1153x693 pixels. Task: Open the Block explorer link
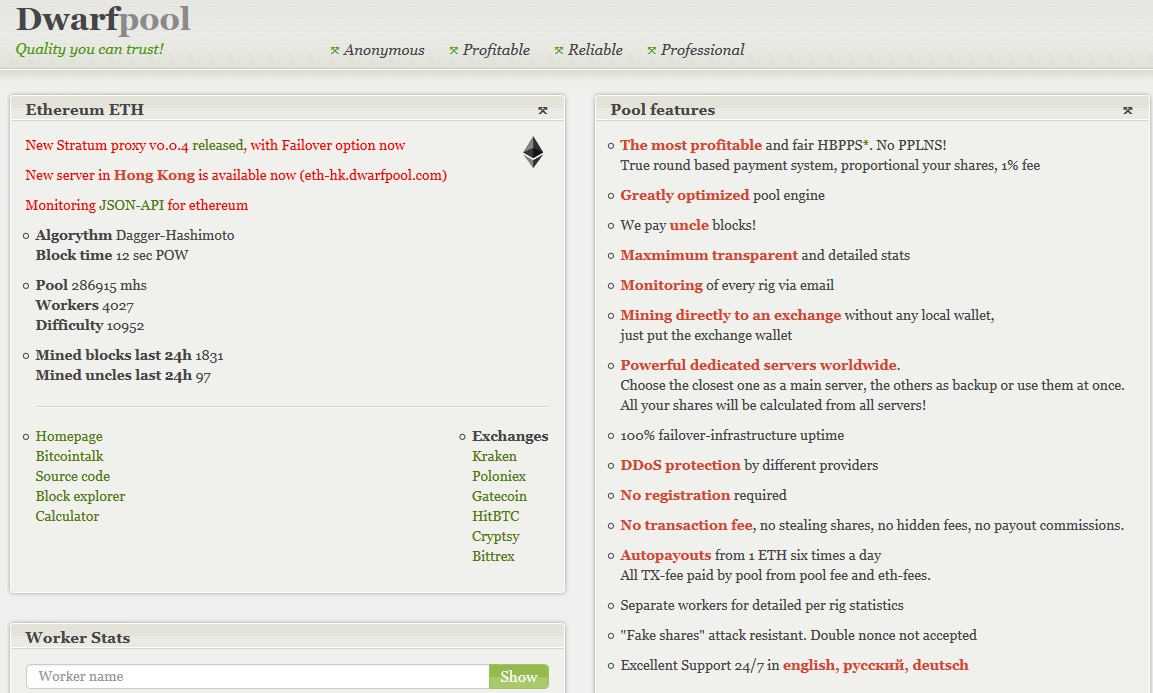[80, 496]
